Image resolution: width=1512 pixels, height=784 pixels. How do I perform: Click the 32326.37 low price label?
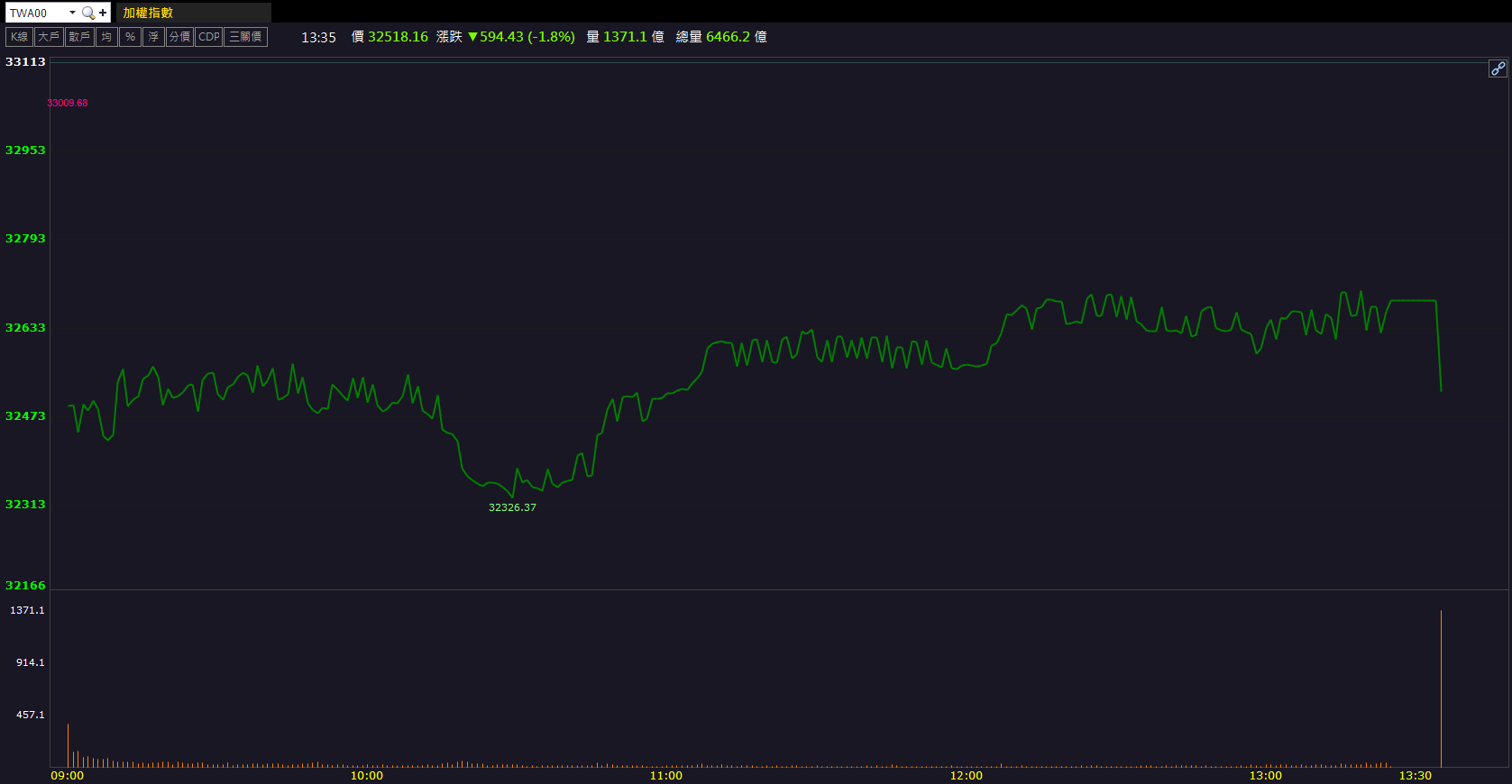click(512, 507)
